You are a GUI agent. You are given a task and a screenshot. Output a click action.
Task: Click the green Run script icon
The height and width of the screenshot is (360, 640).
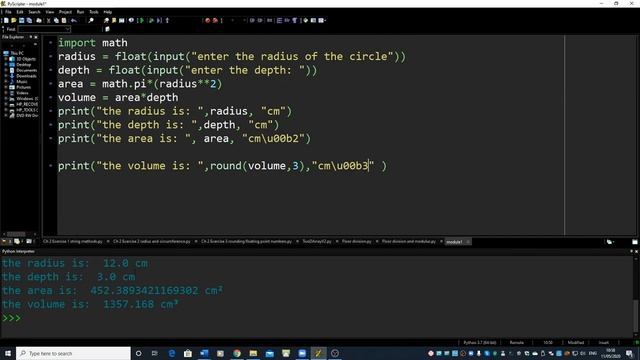click(x=142, y=20)
